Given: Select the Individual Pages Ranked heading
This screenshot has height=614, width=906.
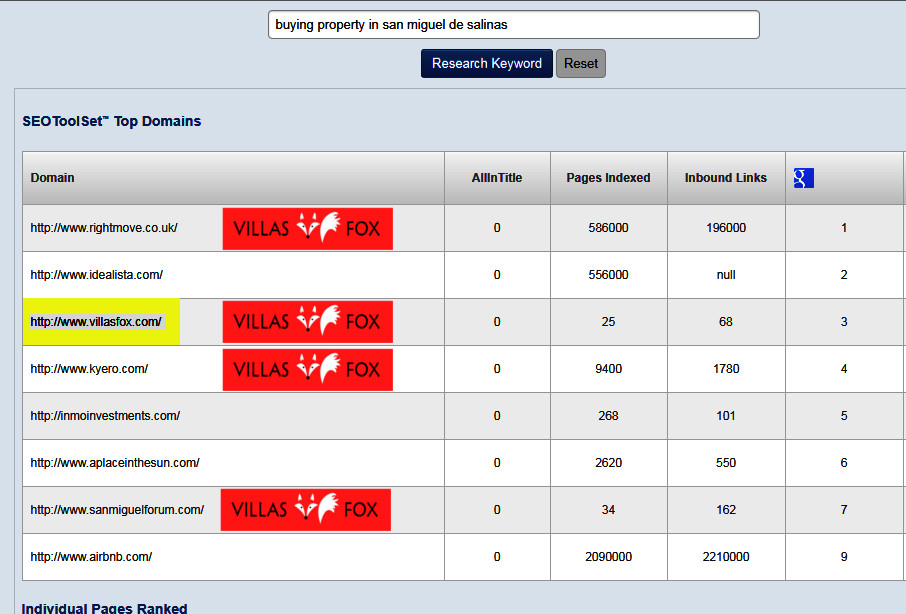Looking at the screenshot, I should (105, 608).
